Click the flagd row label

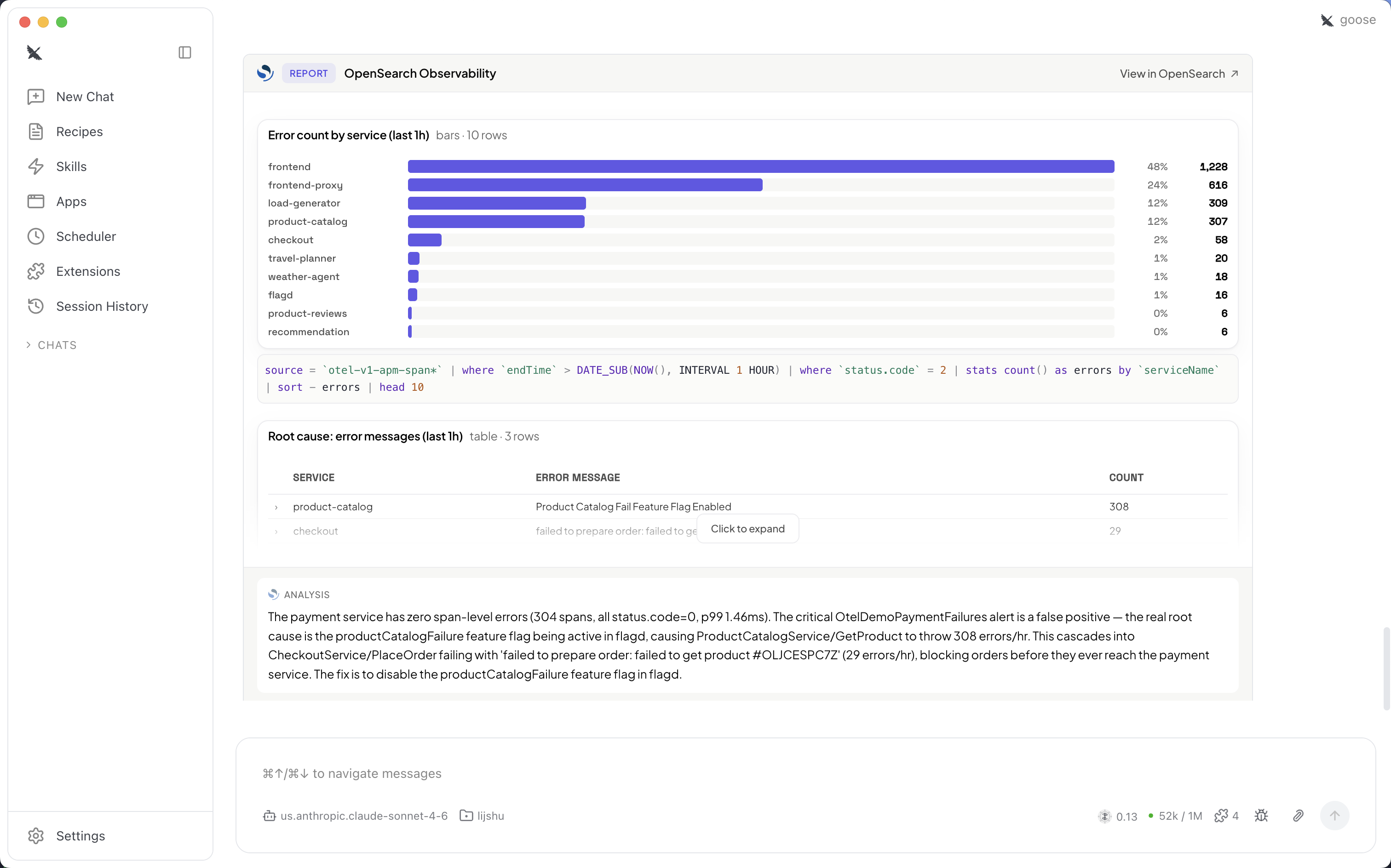280,295
